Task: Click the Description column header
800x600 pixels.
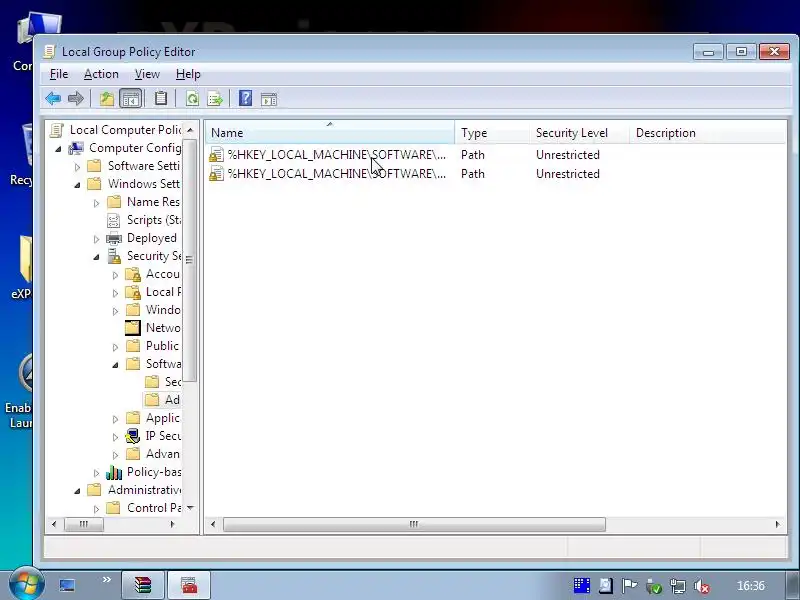Action: pyautogui.click(x=707, y=133)
